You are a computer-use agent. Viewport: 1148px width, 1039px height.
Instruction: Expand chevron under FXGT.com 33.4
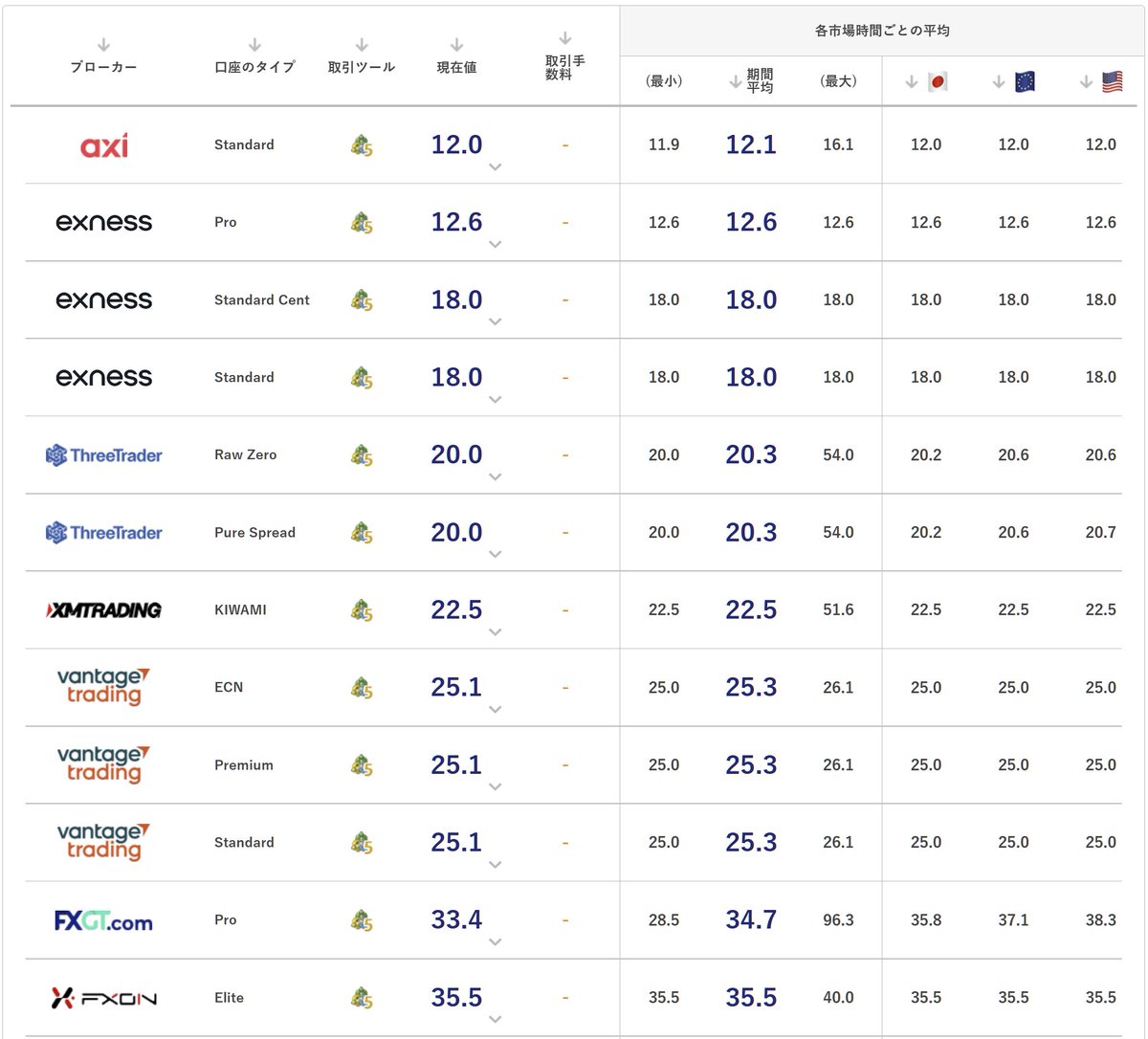pyautogui.click(x=495, y=941)
